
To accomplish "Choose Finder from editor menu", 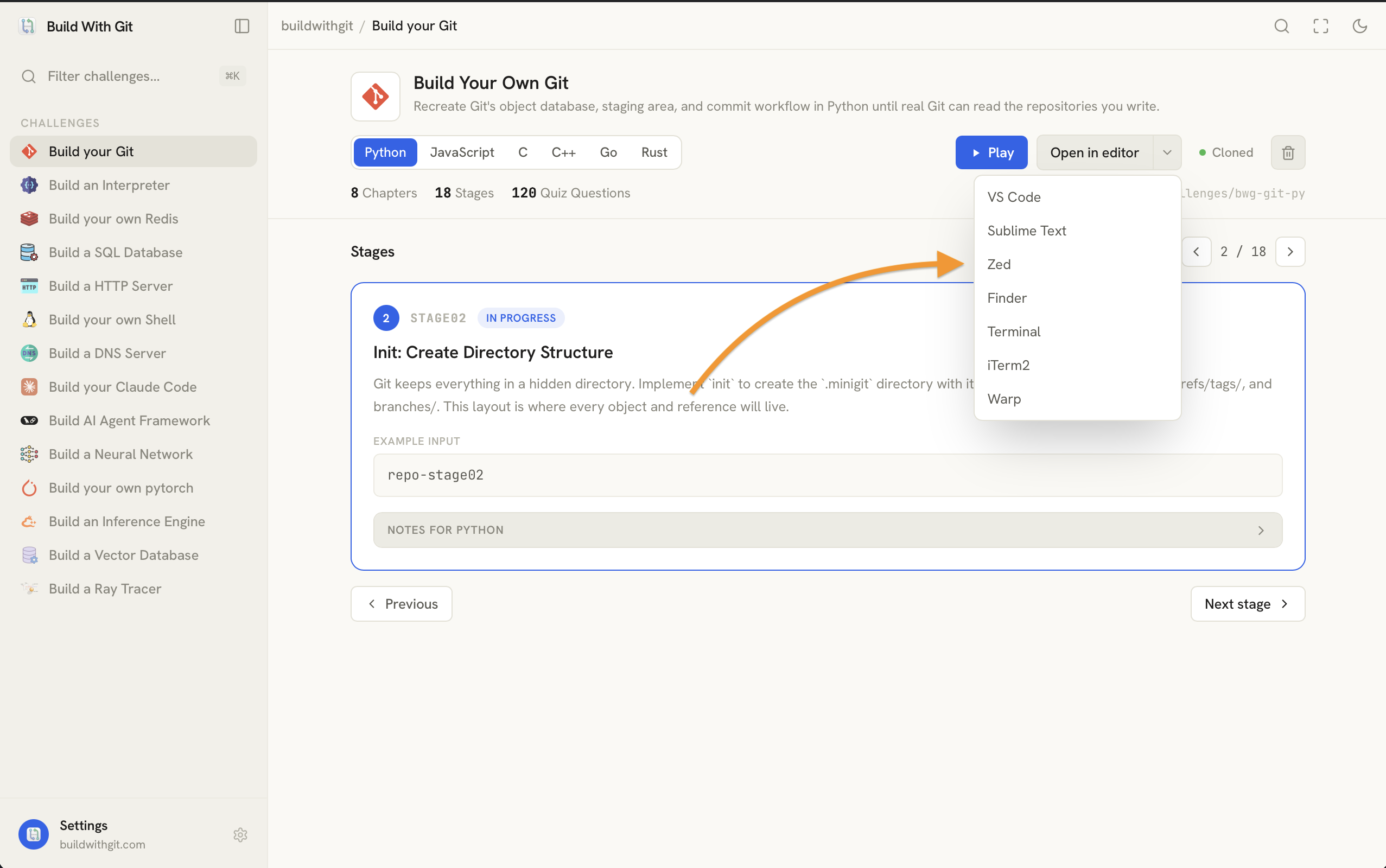I will point(1077,298).
